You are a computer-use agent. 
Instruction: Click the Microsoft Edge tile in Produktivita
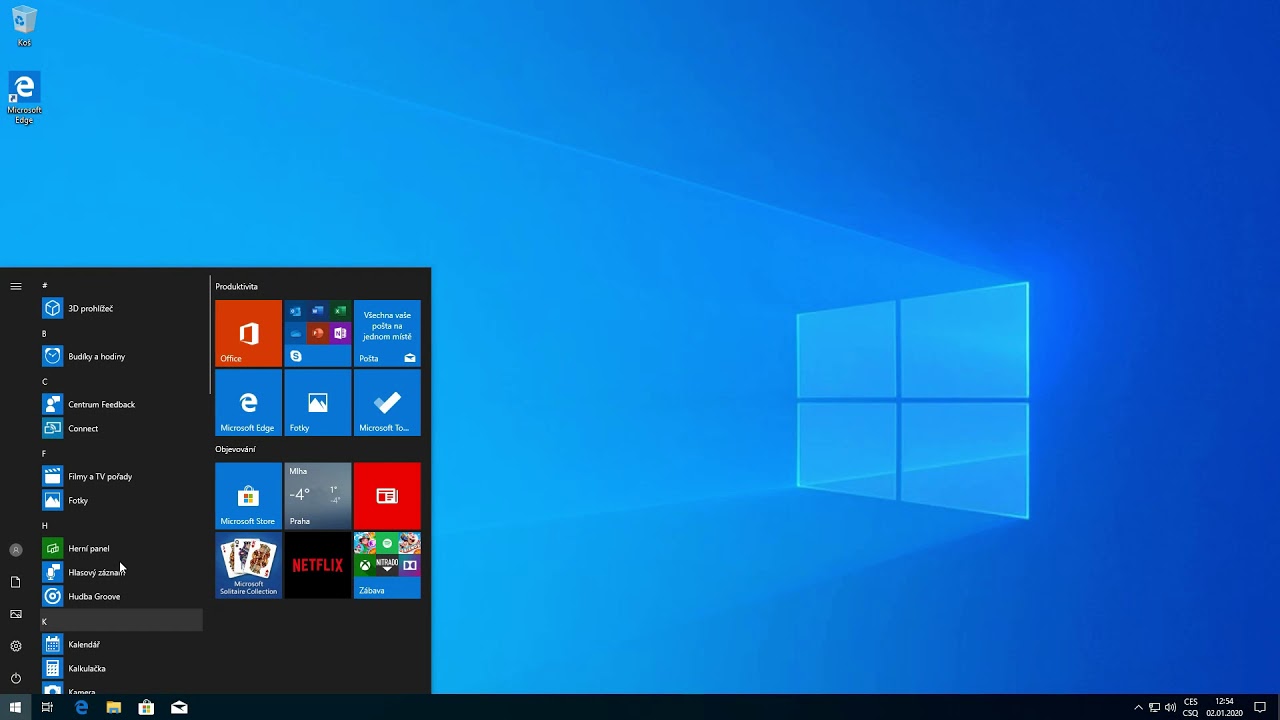248,403
